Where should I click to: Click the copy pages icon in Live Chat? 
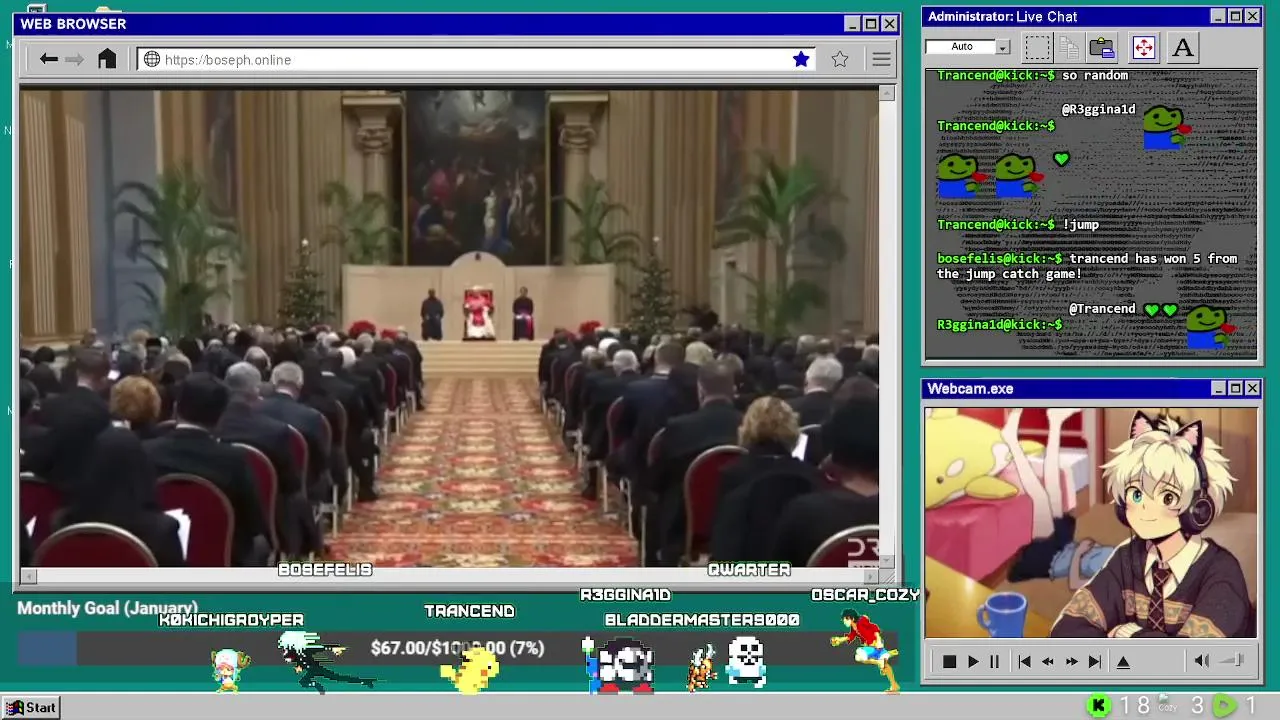click(1069, 47)
